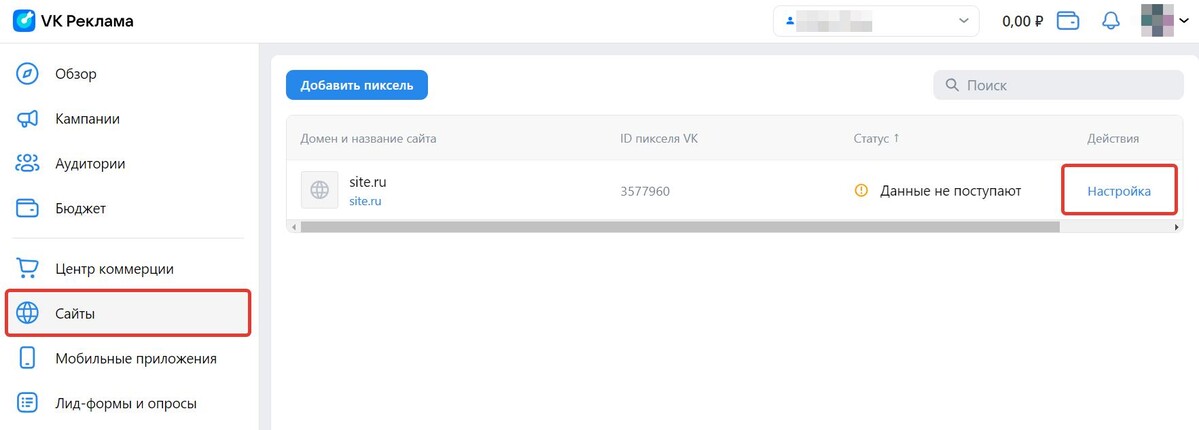Click the site.ru site name title
The width and height of the screenshot is (1199, 430).
point(368,182)
